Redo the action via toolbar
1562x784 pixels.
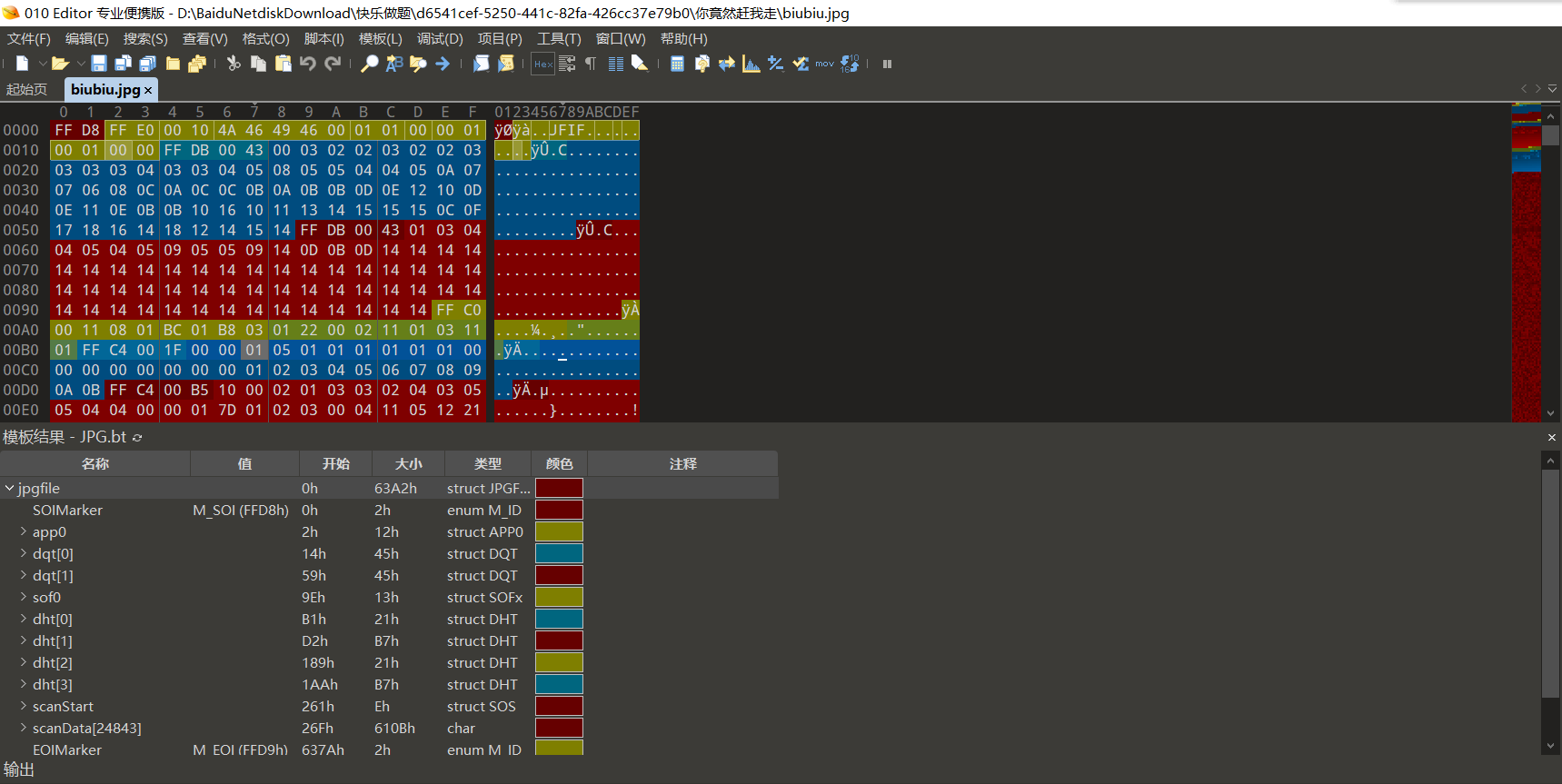[333, 64]
